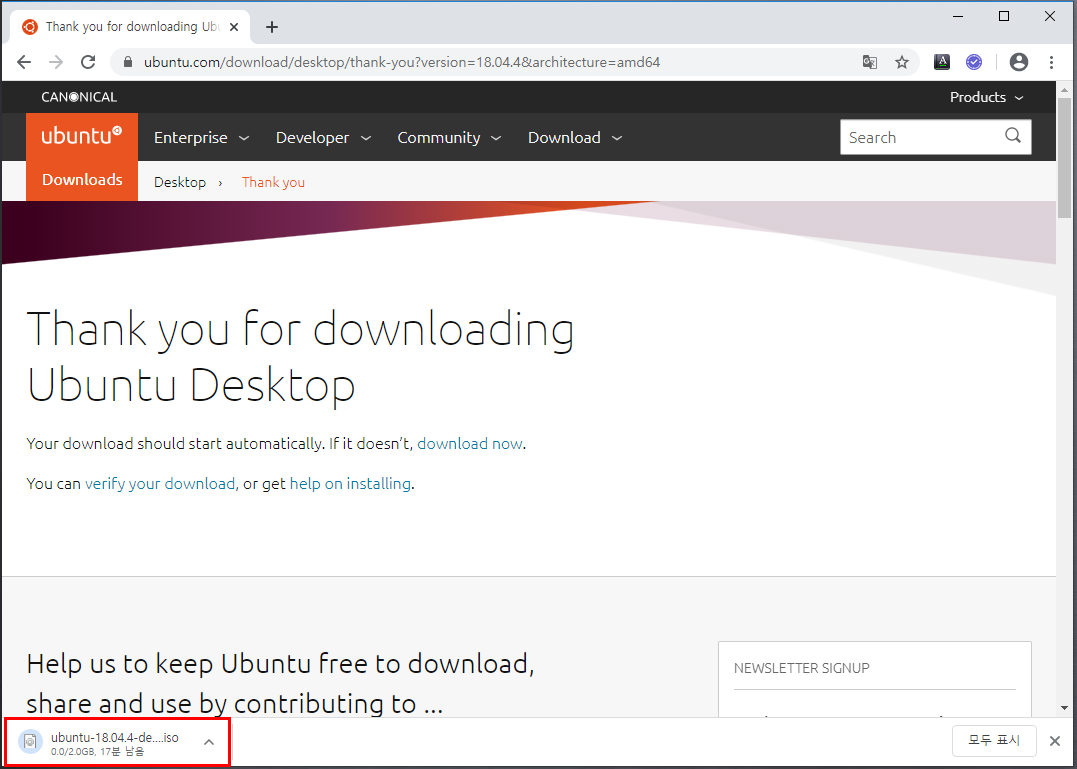The width and height of the screenshot is (1077, 769).
Task: Expand the Products dropdown
Action: pyautogui.click(x=986, y=97)
